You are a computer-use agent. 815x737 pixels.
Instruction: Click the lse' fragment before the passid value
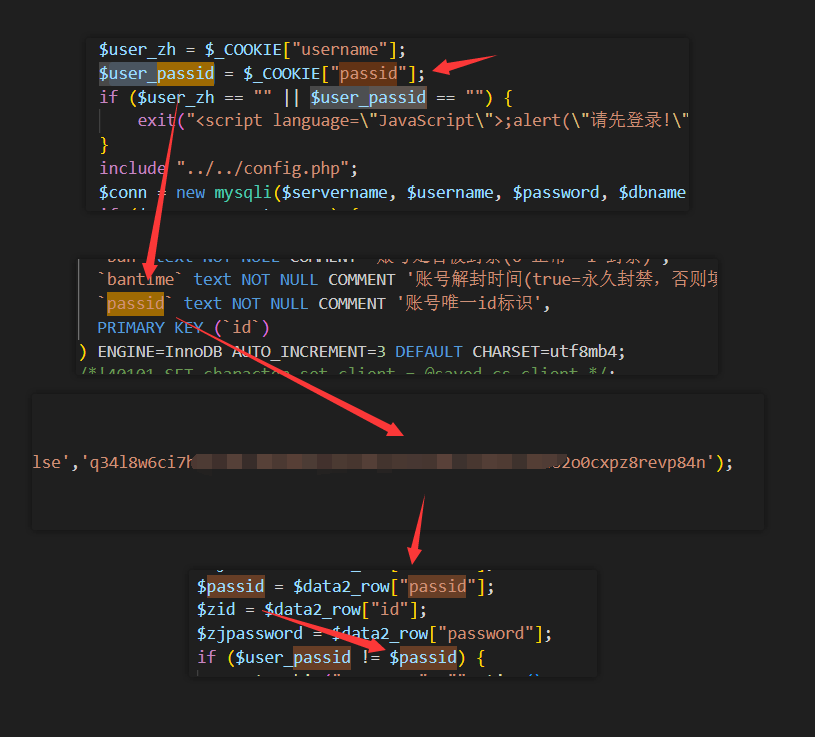51,463
